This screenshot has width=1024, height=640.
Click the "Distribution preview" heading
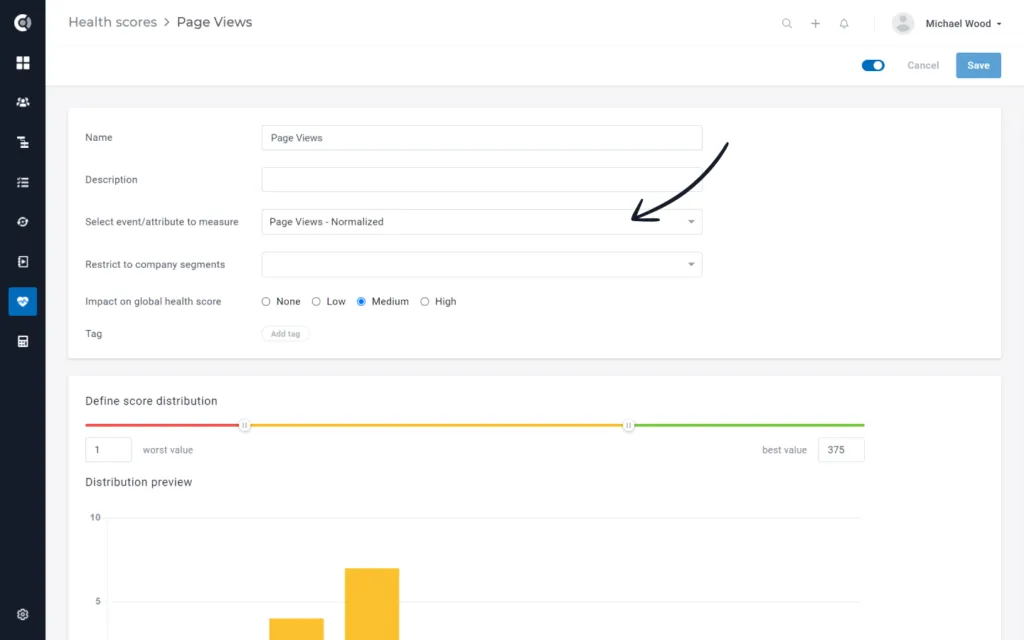[x=138, y=482]
